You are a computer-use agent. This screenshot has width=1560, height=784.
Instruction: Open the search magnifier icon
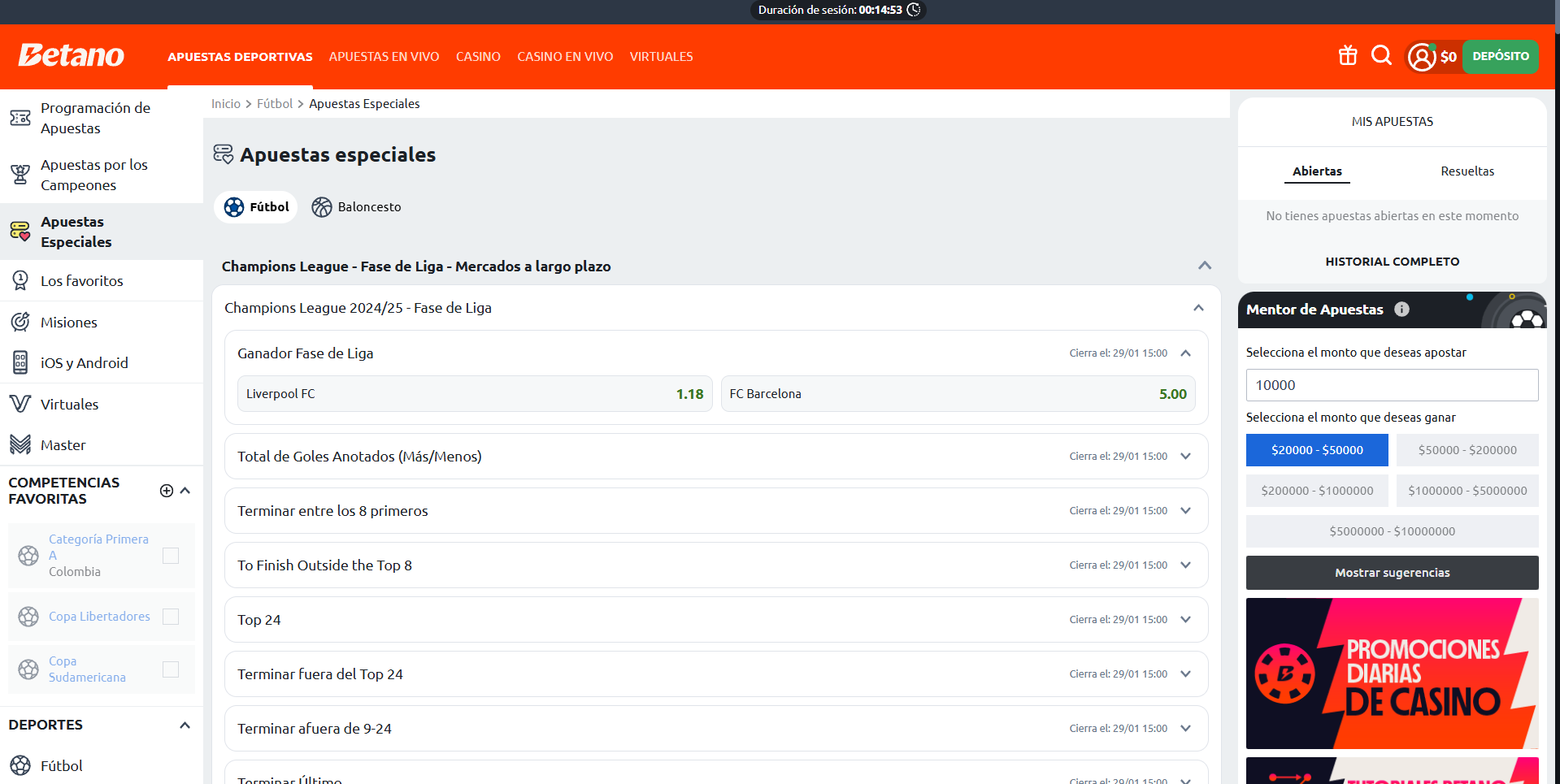[x=1381, y=55]
